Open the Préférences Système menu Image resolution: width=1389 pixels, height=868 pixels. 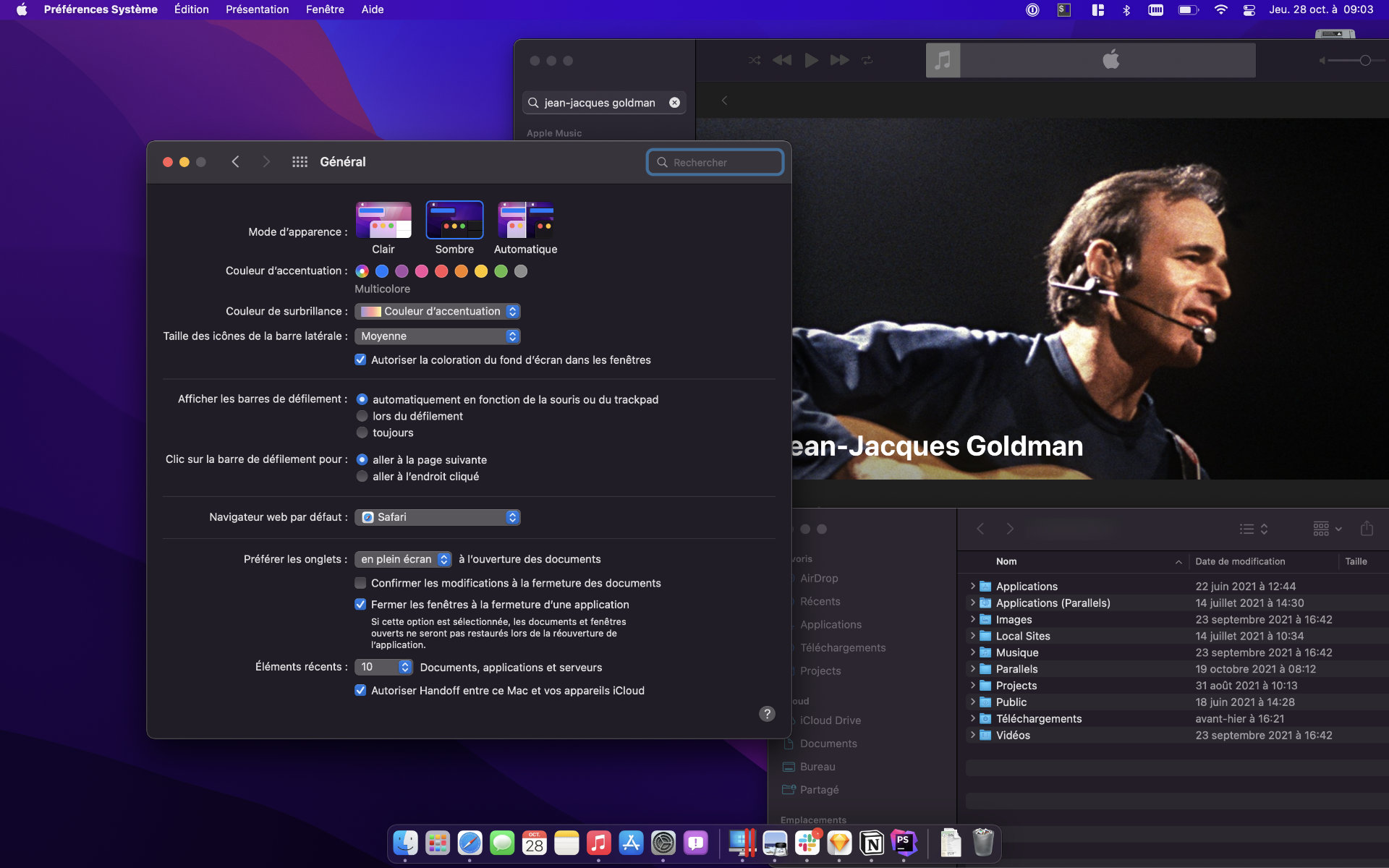pyautogui.click(x=101, y=9)
